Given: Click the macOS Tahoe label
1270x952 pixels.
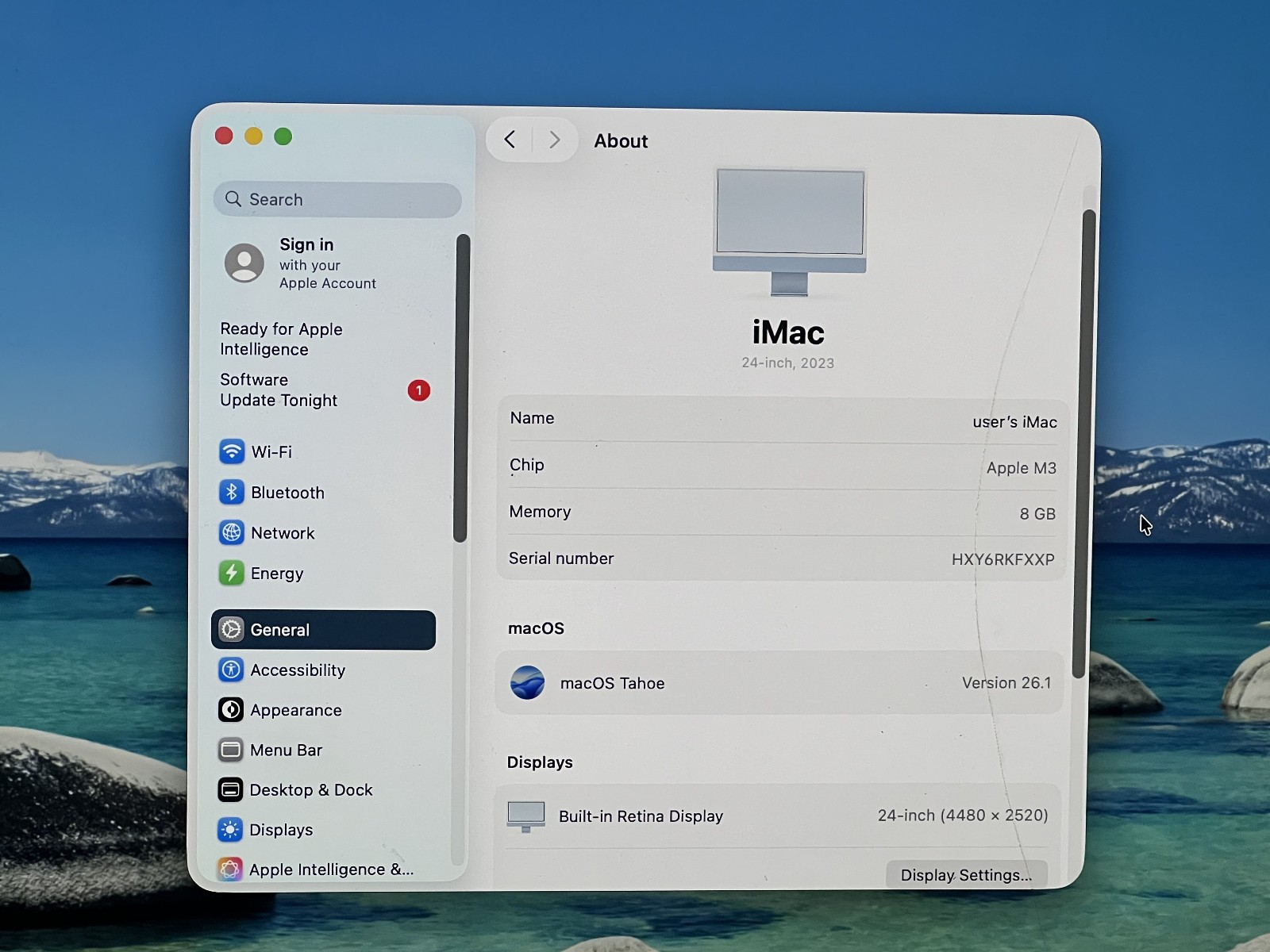Looking at the screenshot, I should [612, 683].
